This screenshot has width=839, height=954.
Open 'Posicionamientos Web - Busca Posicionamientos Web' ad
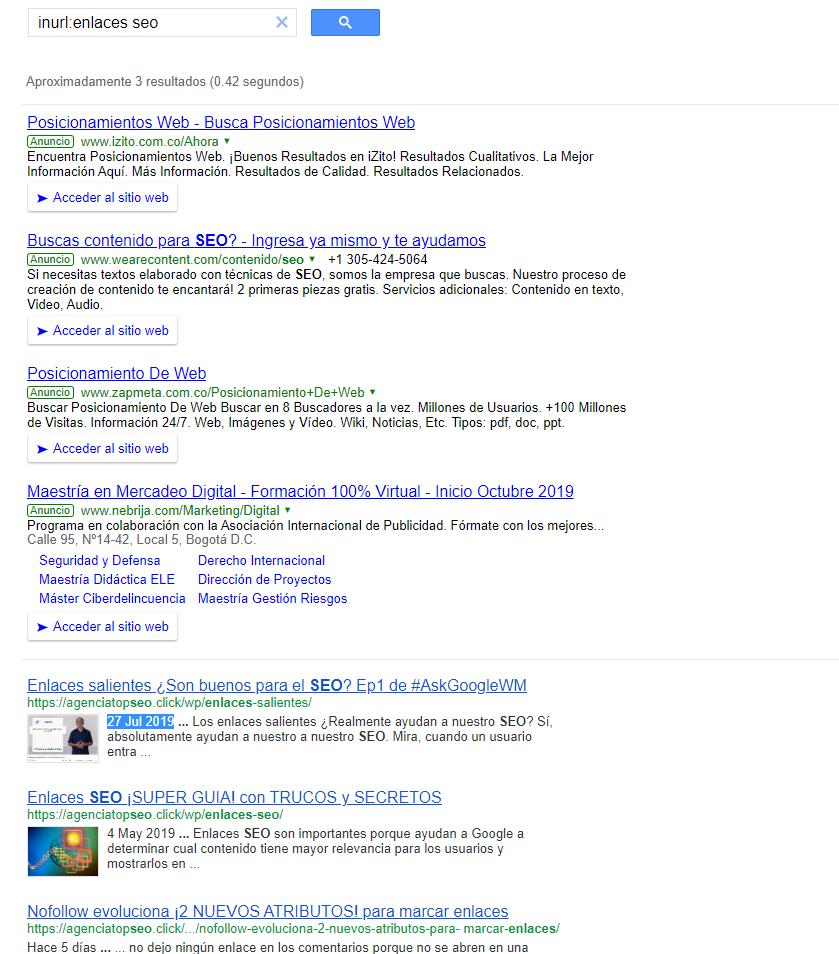[221, 123]
